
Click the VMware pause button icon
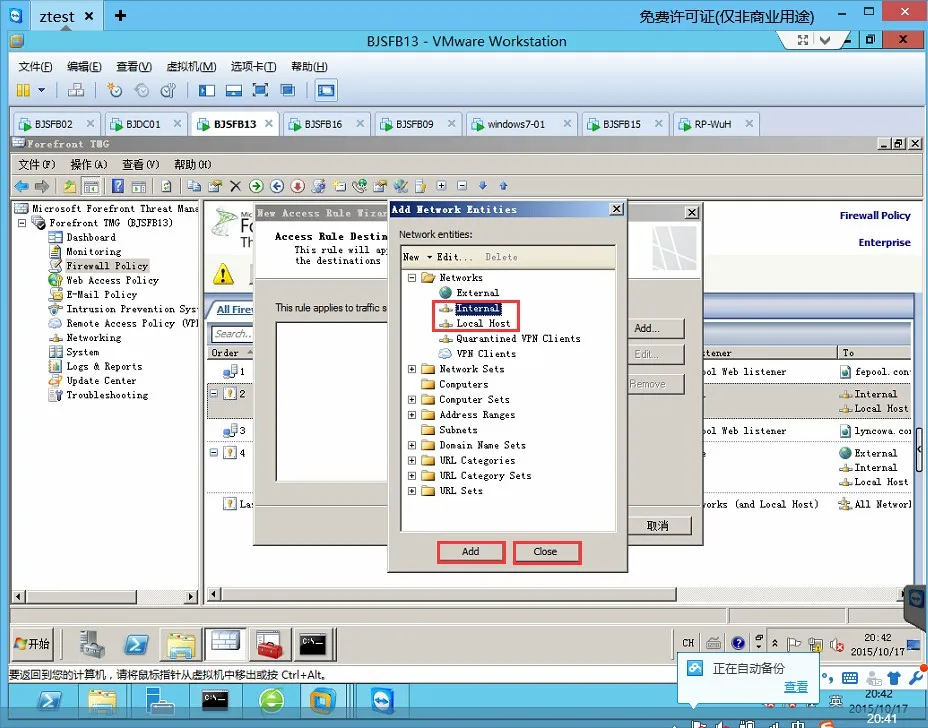(x=23, y=90)
